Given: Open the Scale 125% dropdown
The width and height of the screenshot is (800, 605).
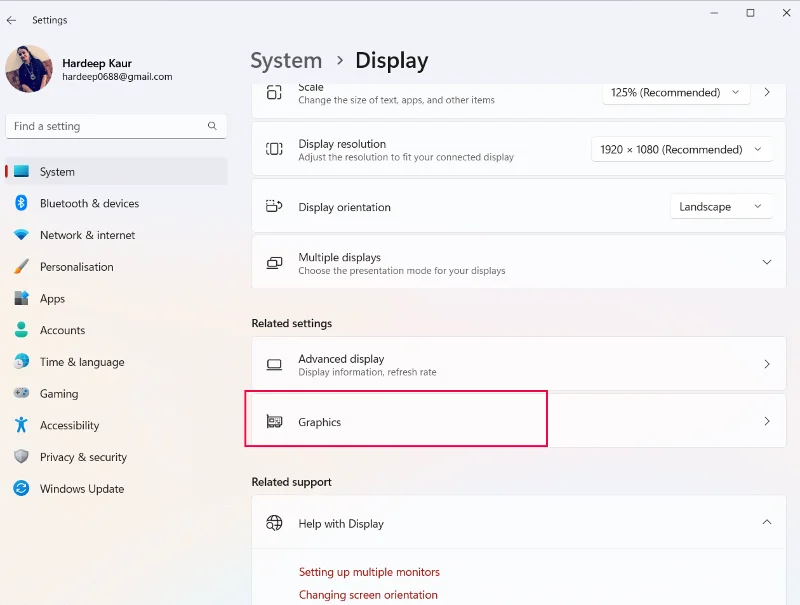Looking at the screenshot, I should tap(676, 93).
